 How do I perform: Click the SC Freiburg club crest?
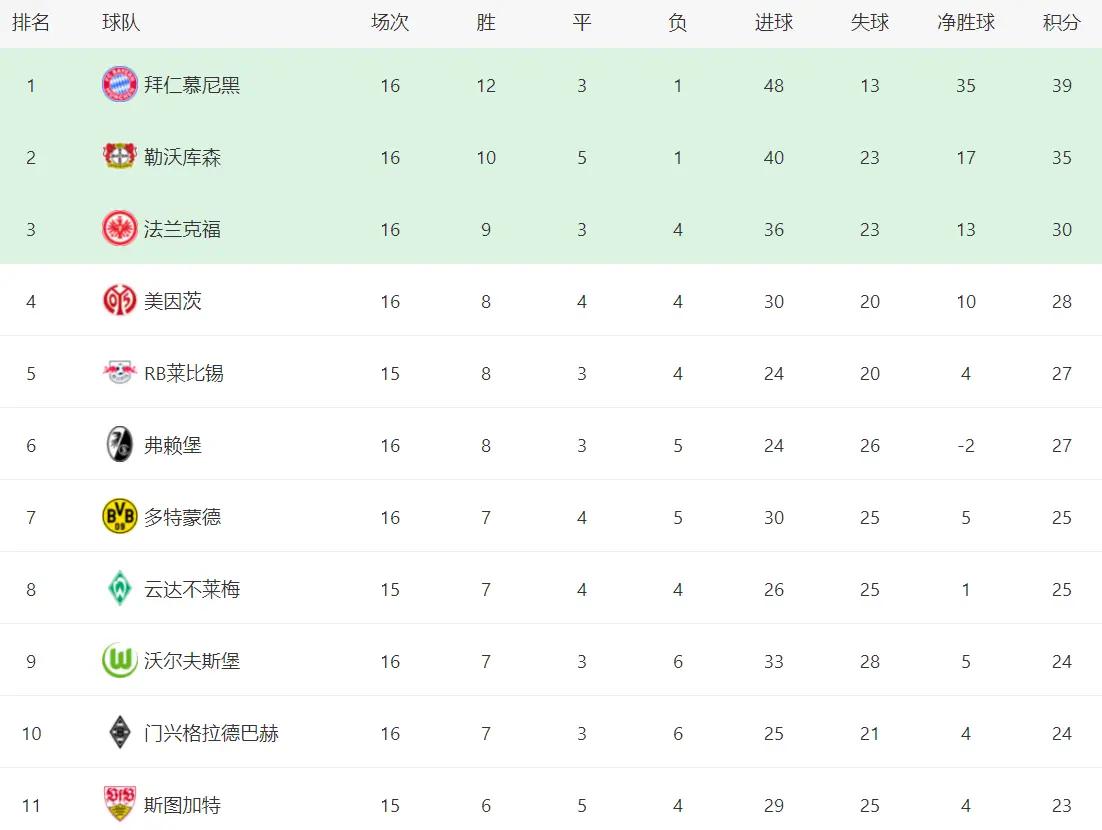tap(120, 445)
